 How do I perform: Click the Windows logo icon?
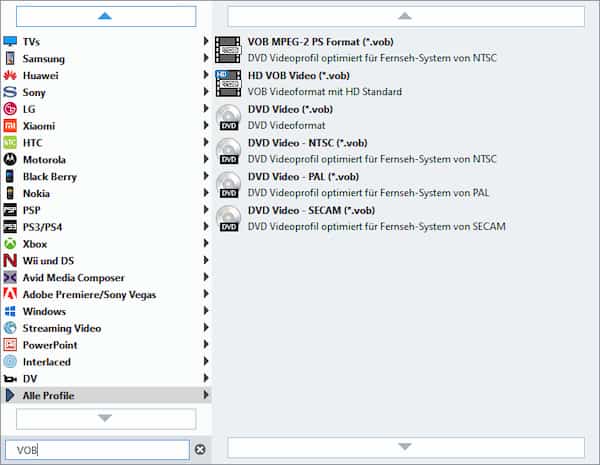pos(10,311)
